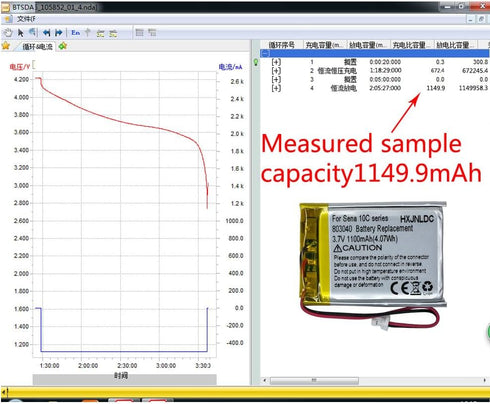Image resolution: width=490 pixels, height=404 pixels.
Task: Click the horizontal scrollbar thumb in table pane
Action: coord(314,380)
